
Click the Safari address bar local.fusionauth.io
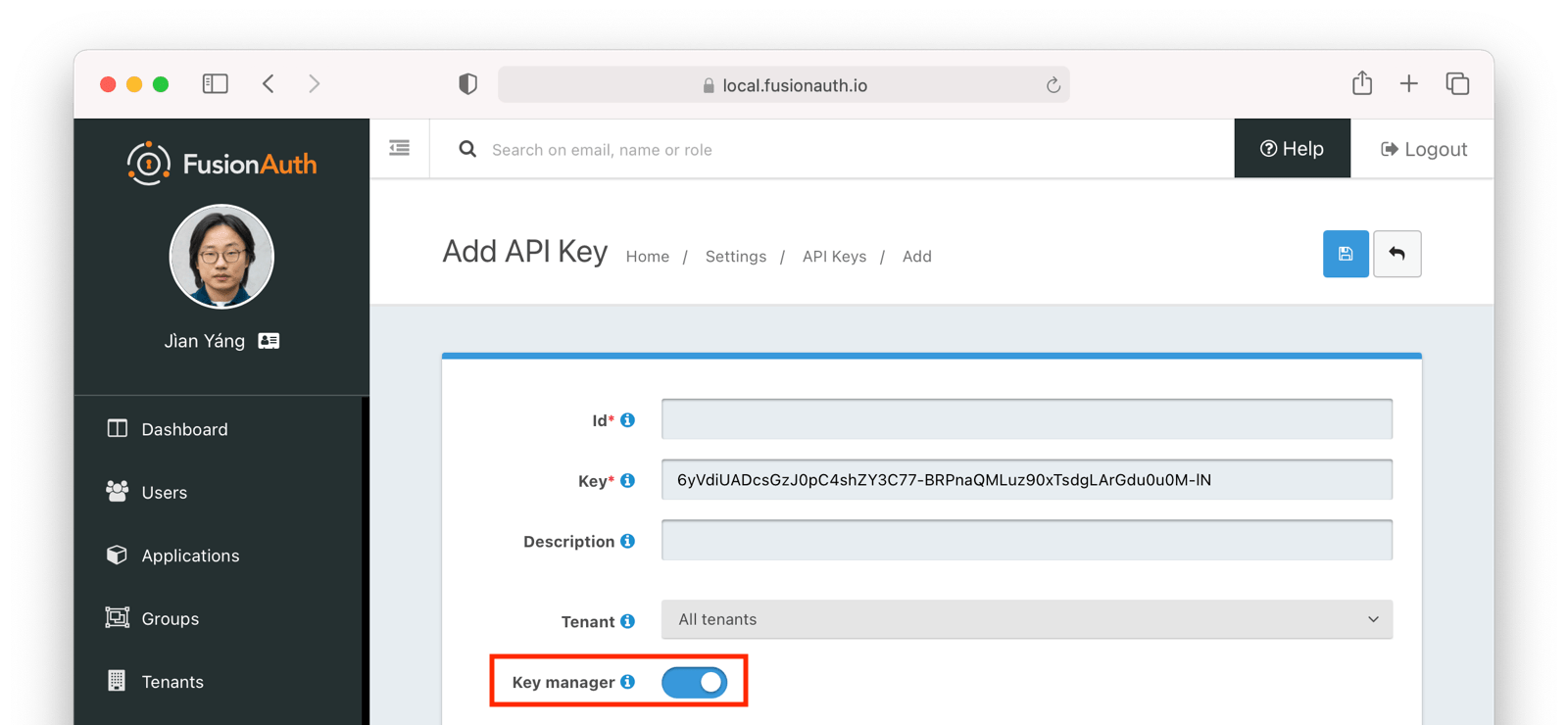click(x=784, y=85)
